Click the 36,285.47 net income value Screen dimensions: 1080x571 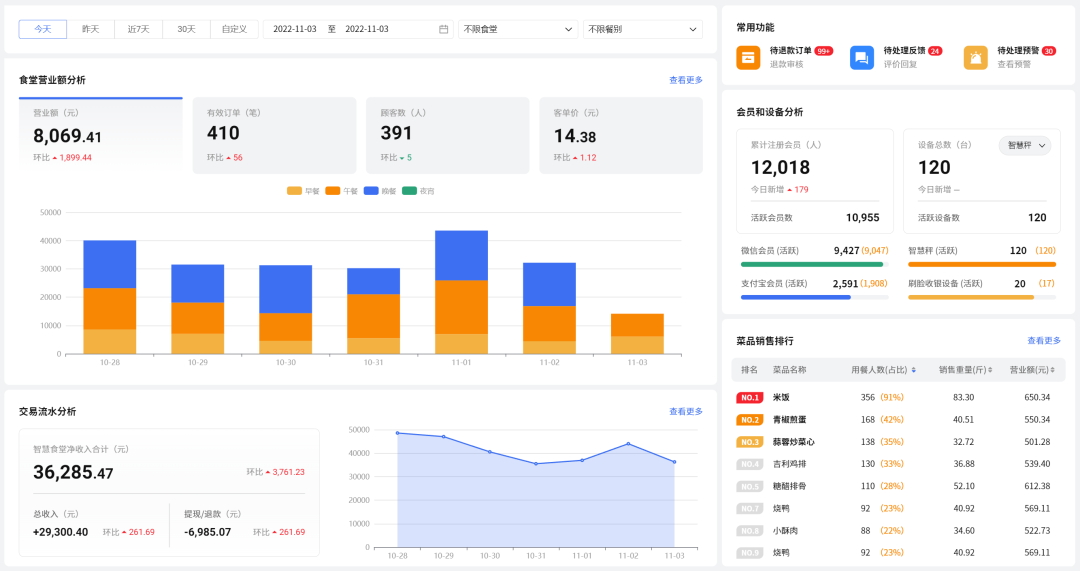pos(73,473)
